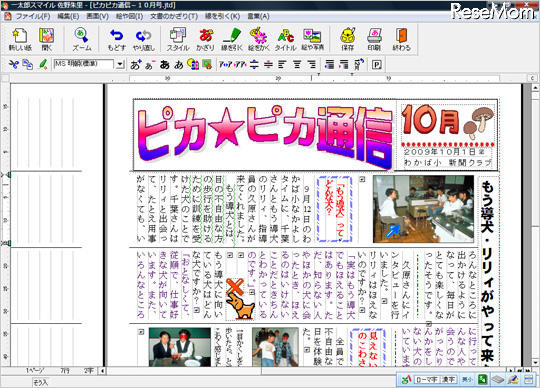Screen dimensions: 540x388
Task: Click the ローマ字 input mode selector
Action: coord(426,379)
